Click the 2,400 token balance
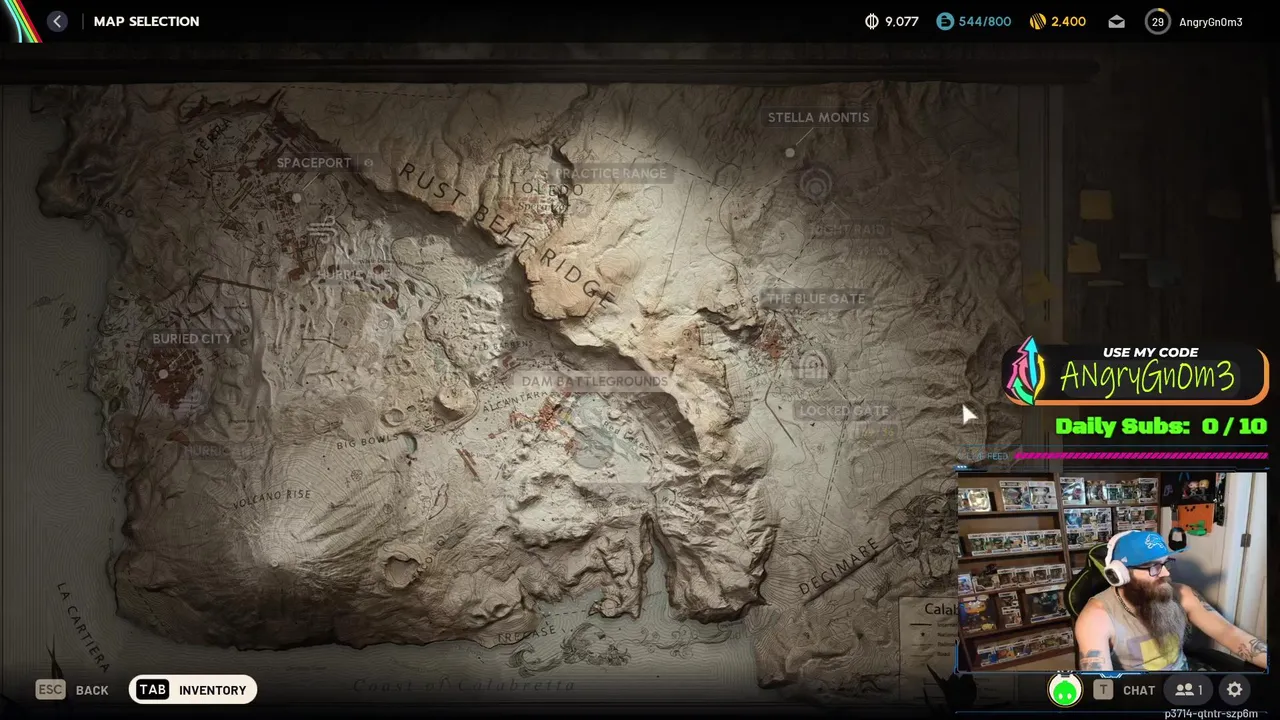 pos(1068,21)
